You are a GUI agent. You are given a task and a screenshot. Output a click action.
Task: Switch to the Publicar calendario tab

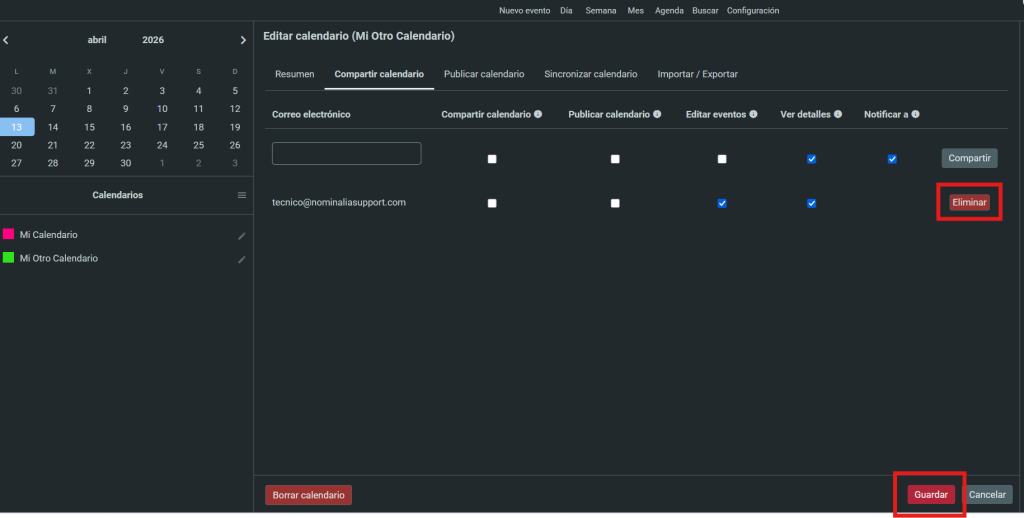point(483,74)
